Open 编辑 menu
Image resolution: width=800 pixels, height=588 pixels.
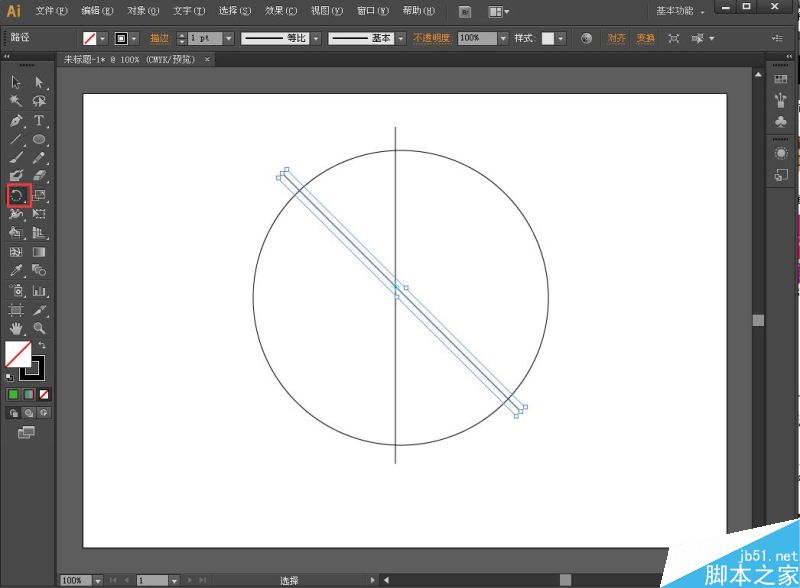click(x=97, y=10)
